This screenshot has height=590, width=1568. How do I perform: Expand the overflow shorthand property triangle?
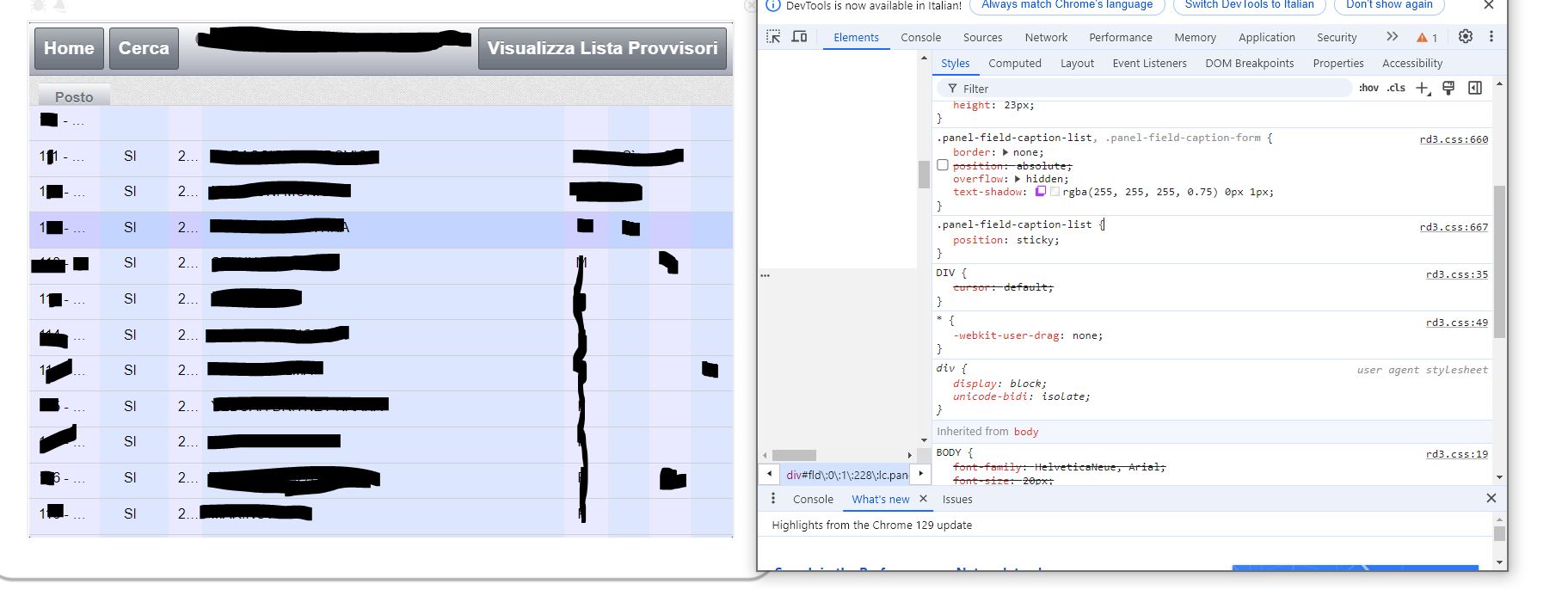click(x=1018, y=179)
